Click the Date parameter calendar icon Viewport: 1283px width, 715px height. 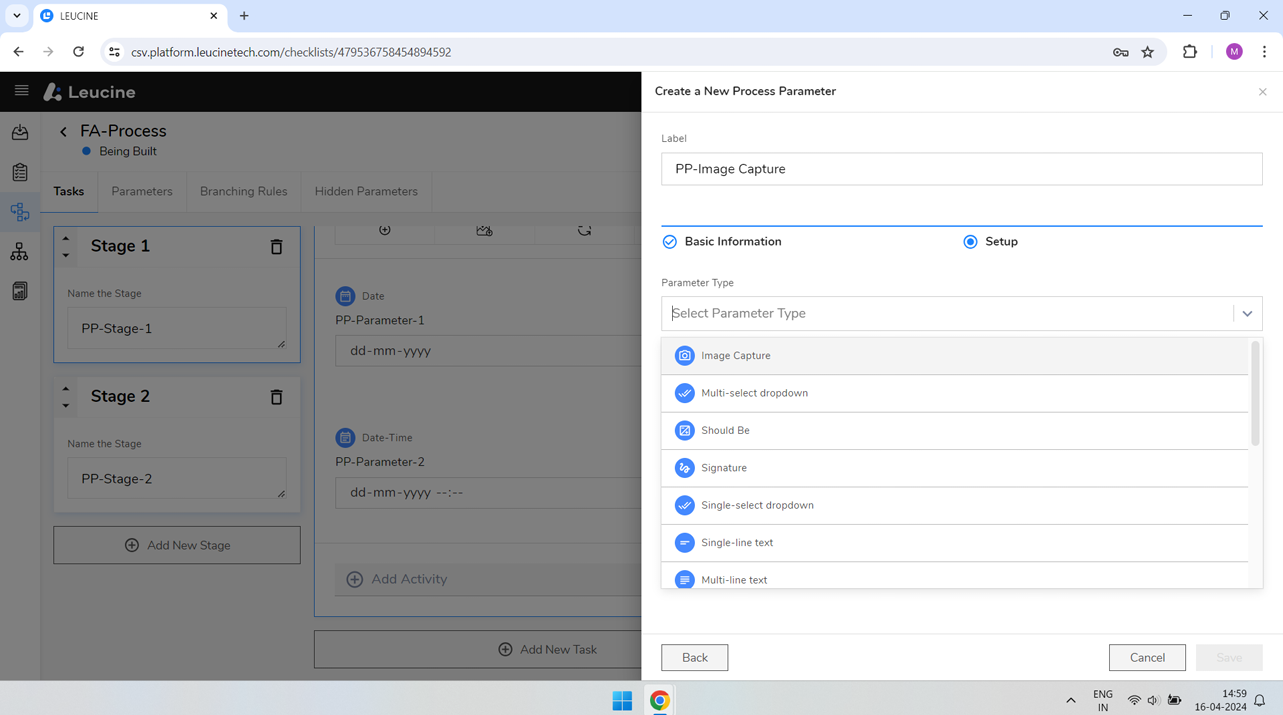click(x=345, y=296)
